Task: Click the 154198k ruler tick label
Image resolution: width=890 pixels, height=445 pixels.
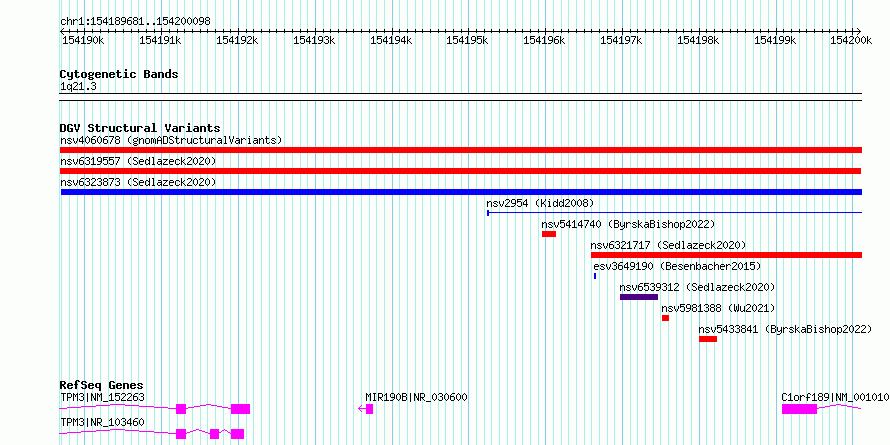Action: click(x=698, y=40)
